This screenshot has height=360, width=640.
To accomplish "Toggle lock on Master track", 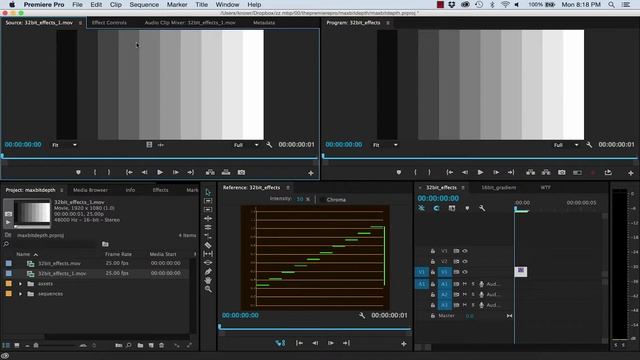I will [x=433, y=316].
